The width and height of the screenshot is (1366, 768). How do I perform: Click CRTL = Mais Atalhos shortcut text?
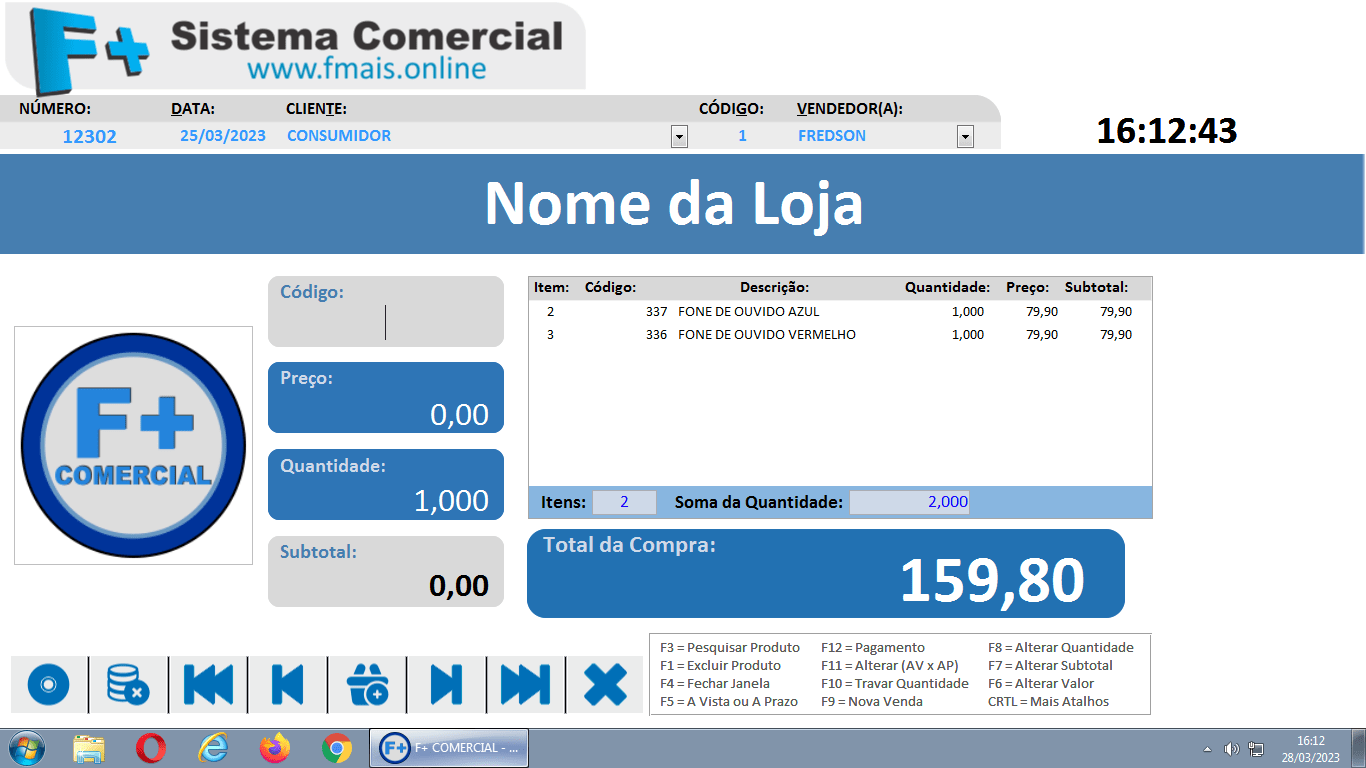point(1048,702)
